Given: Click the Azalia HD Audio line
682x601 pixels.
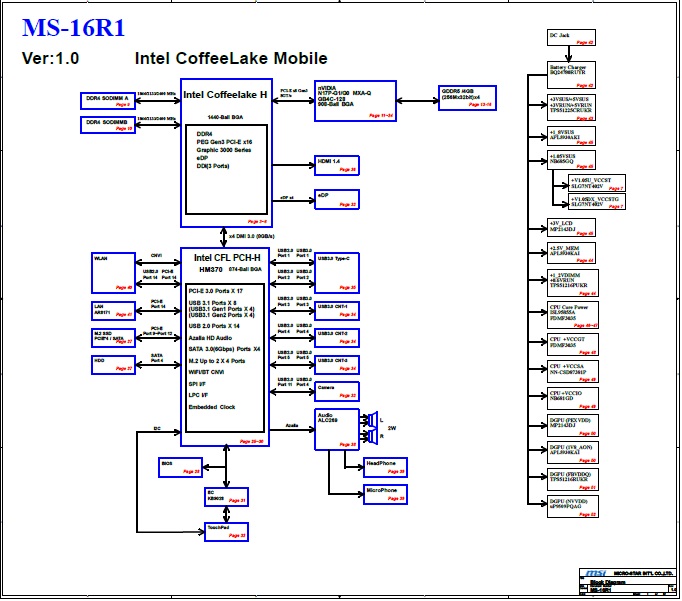Looking at the screenshot, I should tap(210, 338).
